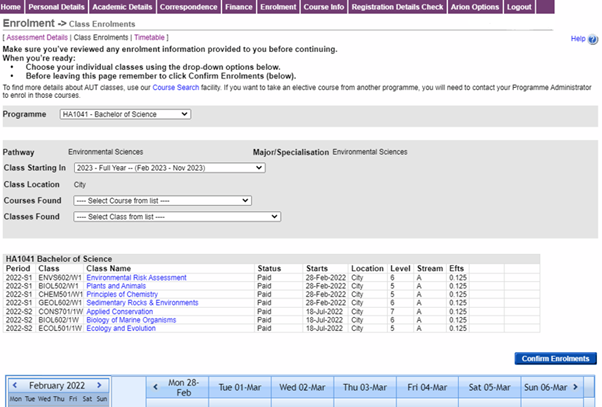The width and height of the screenshot is (602, 407).
Task: Open the Classes Found select list
Action: tap(170, 216)
